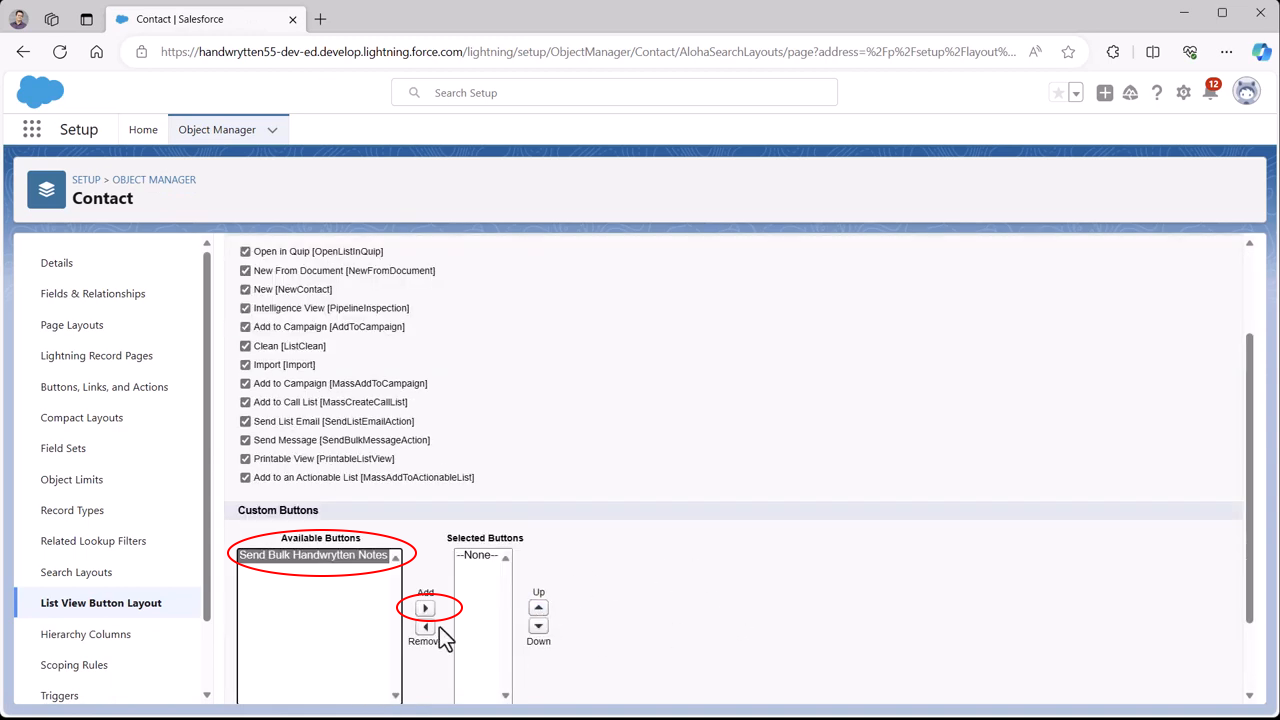Click the Salesforce Help question mark icon
Image resolution: width=1280 pixels, height=720 pixels.
click(x=1157, y=93)
